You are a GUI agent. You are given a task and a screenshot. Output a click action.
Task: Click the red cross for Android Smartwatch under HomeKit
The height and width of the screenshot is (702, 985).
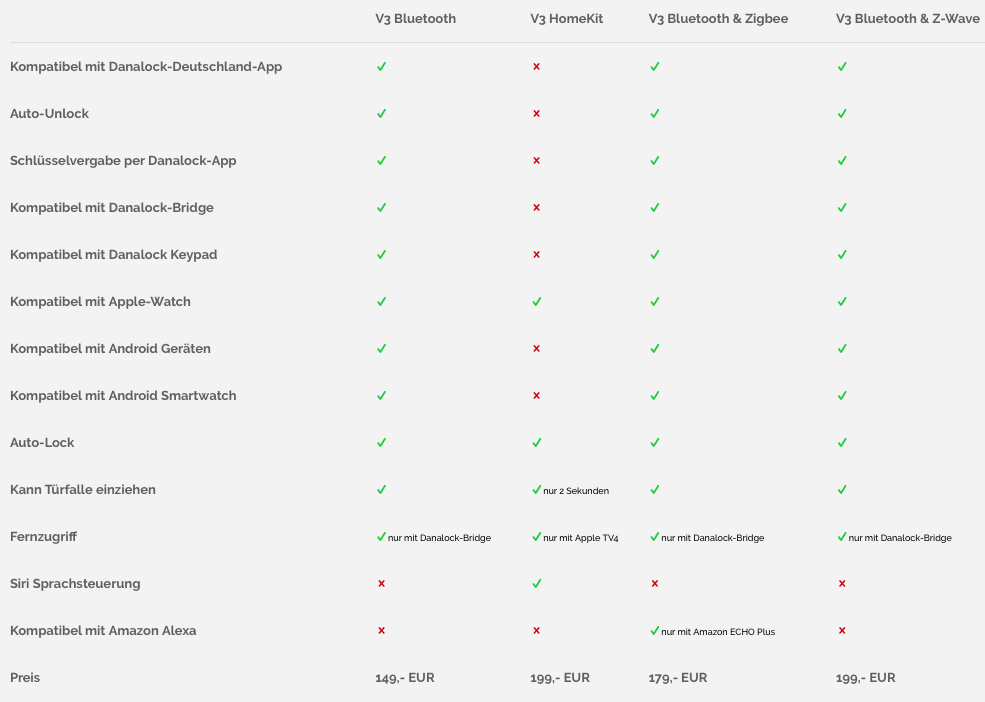click(536, 396)
